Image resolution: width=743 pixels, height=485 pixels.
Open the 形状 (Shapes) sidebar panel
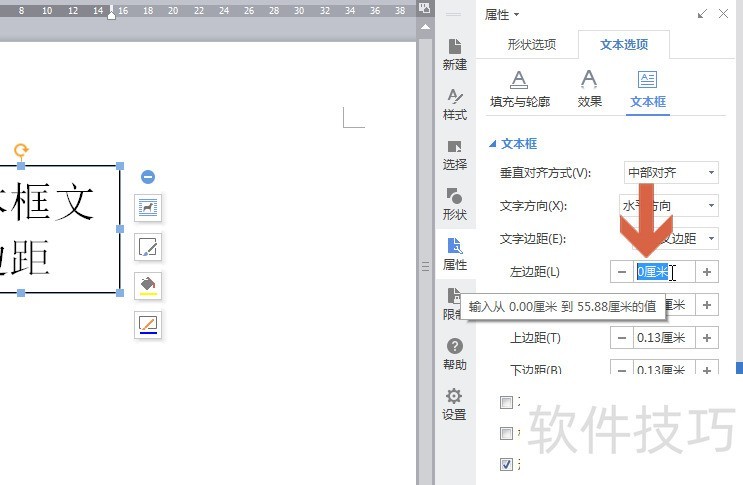[454, 204]
